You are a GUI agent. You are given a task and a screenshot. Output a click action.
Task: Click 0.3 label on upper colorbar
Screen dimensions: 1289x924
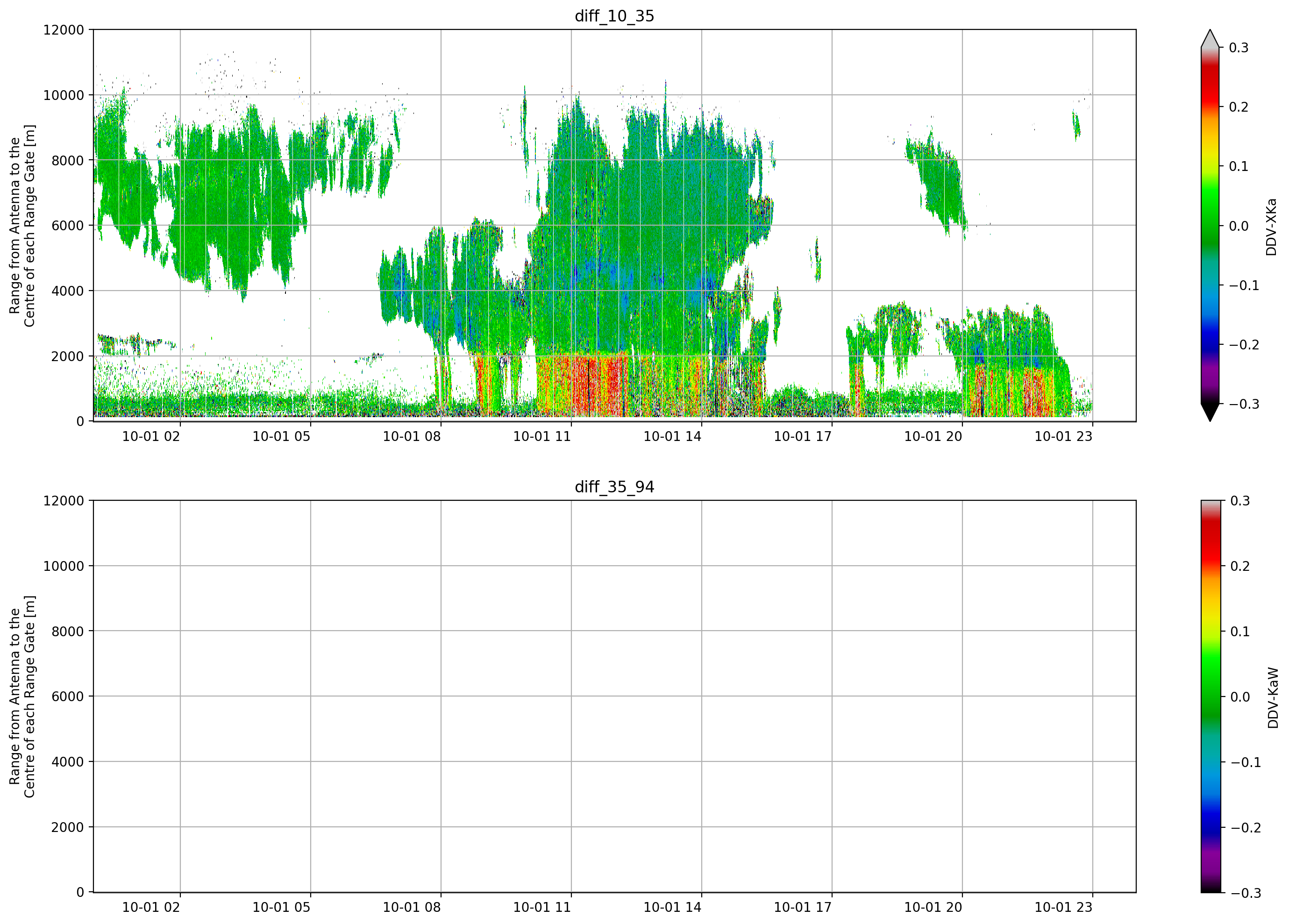(x=1239, y=48)
